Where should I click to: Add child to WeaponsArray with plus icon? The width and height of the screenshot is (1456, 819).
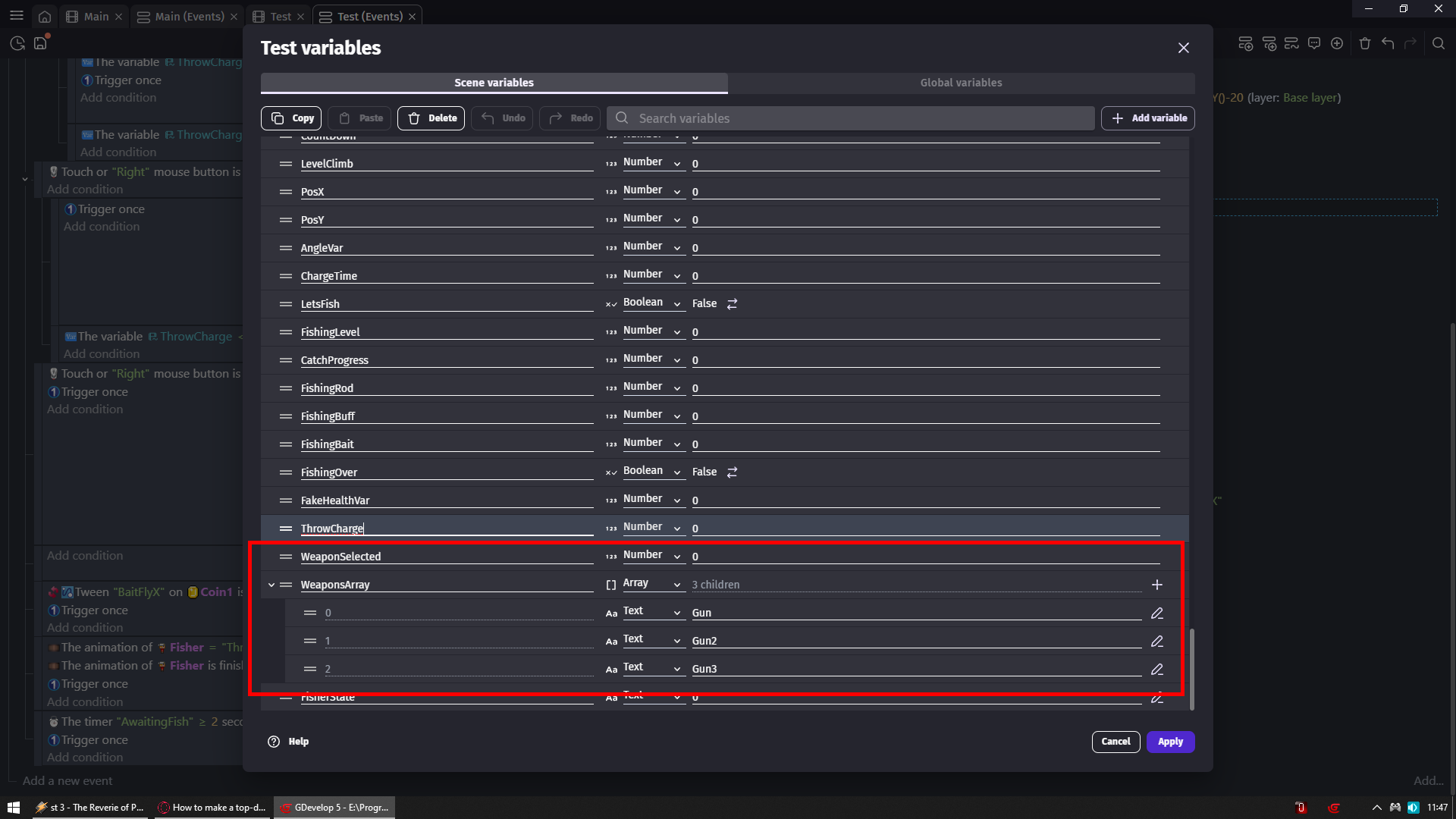(x=1156, y=585)
